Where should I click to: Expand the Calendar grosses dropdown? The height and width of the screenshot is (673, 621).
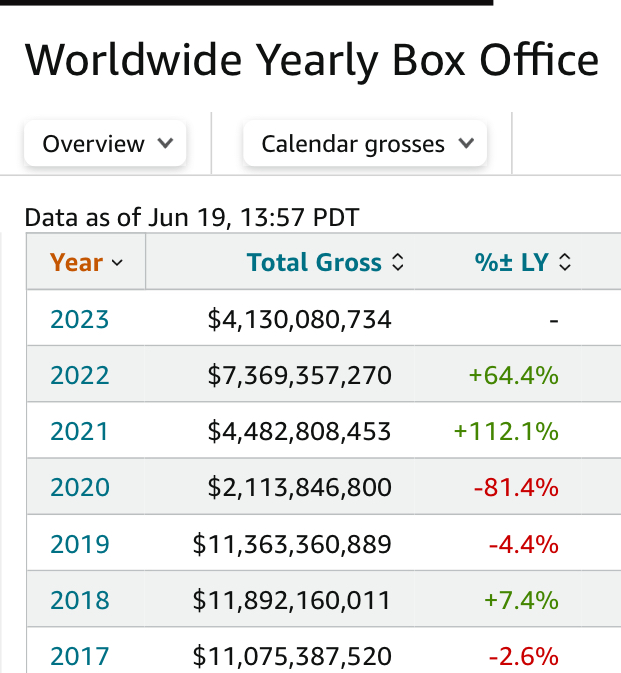click(364, 144)
